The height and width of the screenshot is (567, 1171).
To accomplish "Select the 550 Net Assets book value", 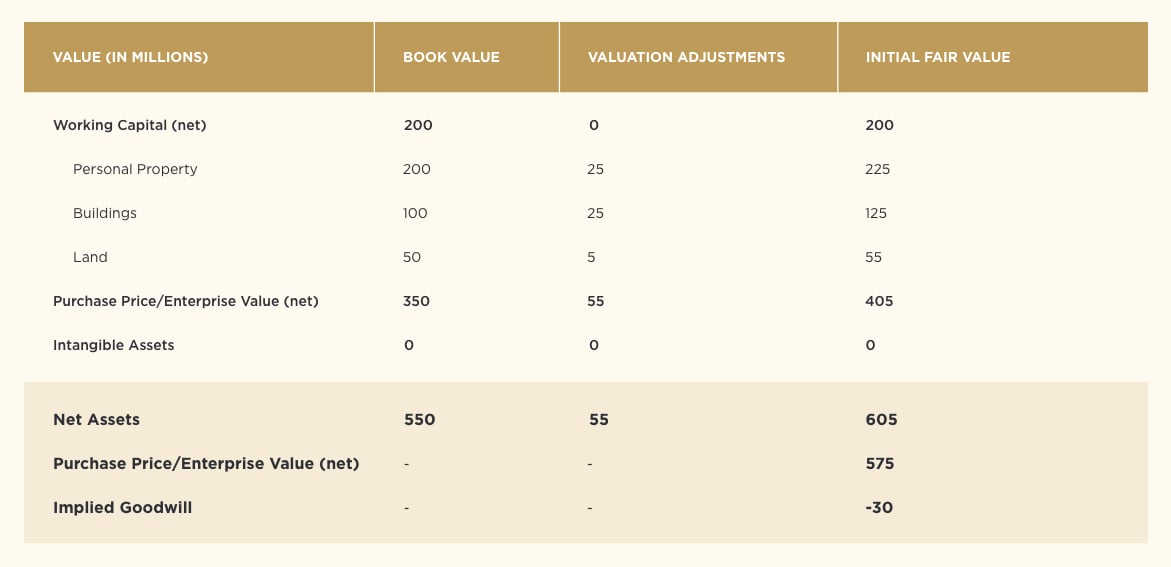I will tap(419, 420).
